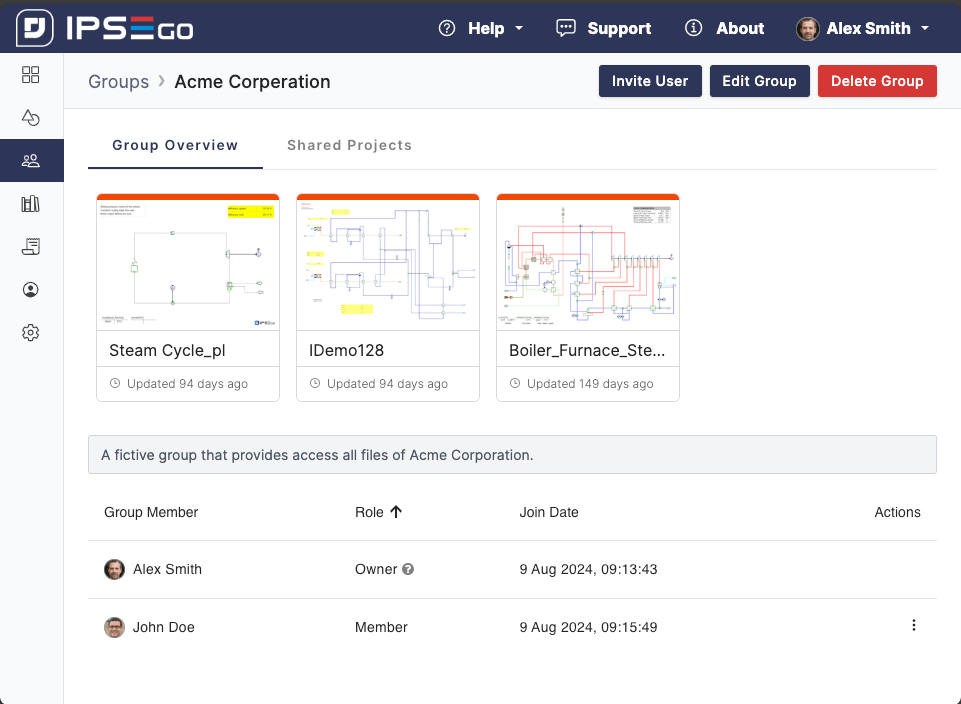Image resolution: width=961 pixels, height=704 pixels.
Task: Click the Invite User button
Action: click(650, 81)
